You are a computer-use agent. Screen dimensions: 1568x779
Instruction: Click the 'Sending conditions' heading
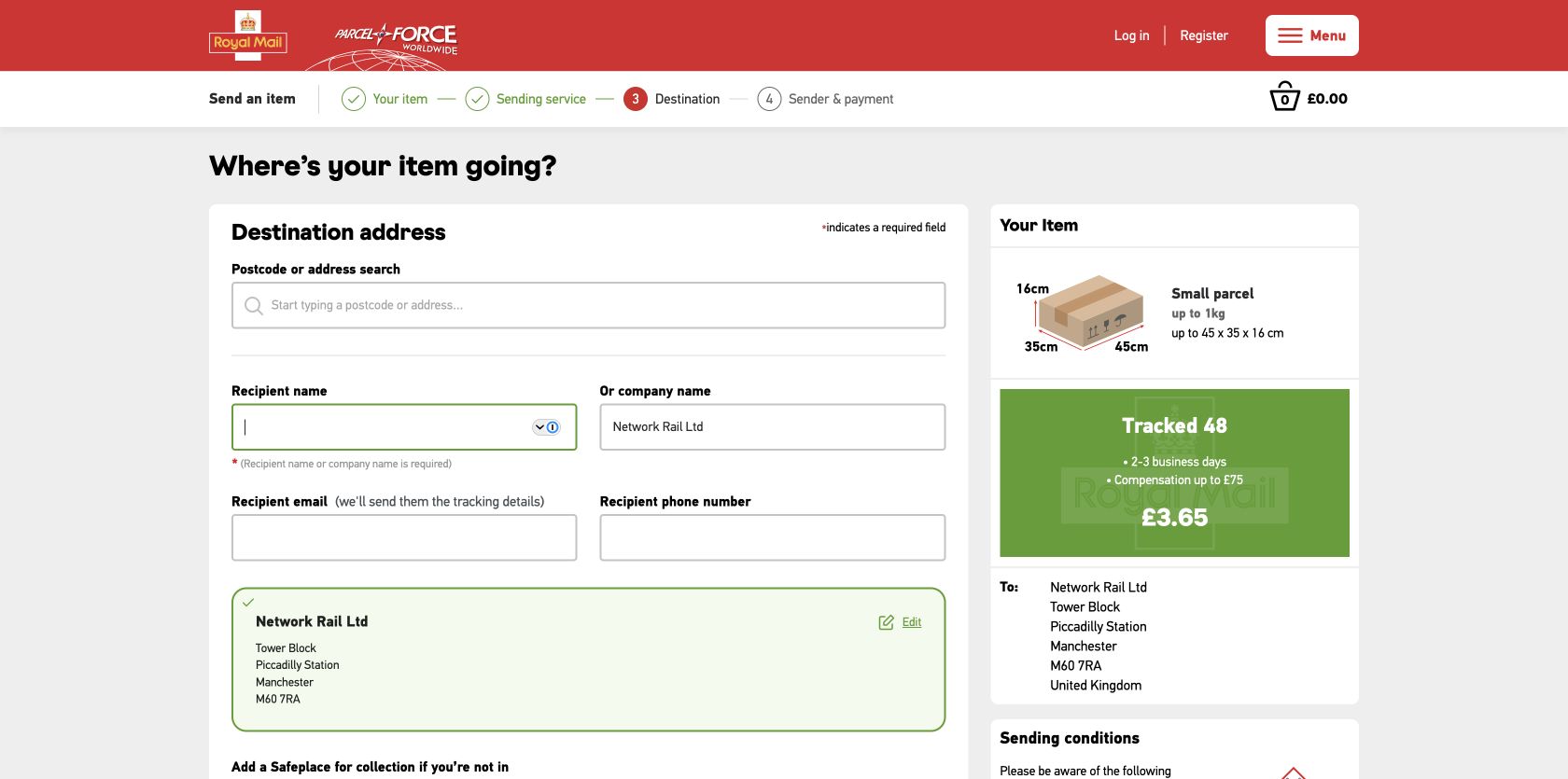click(x=1070, y=738)
